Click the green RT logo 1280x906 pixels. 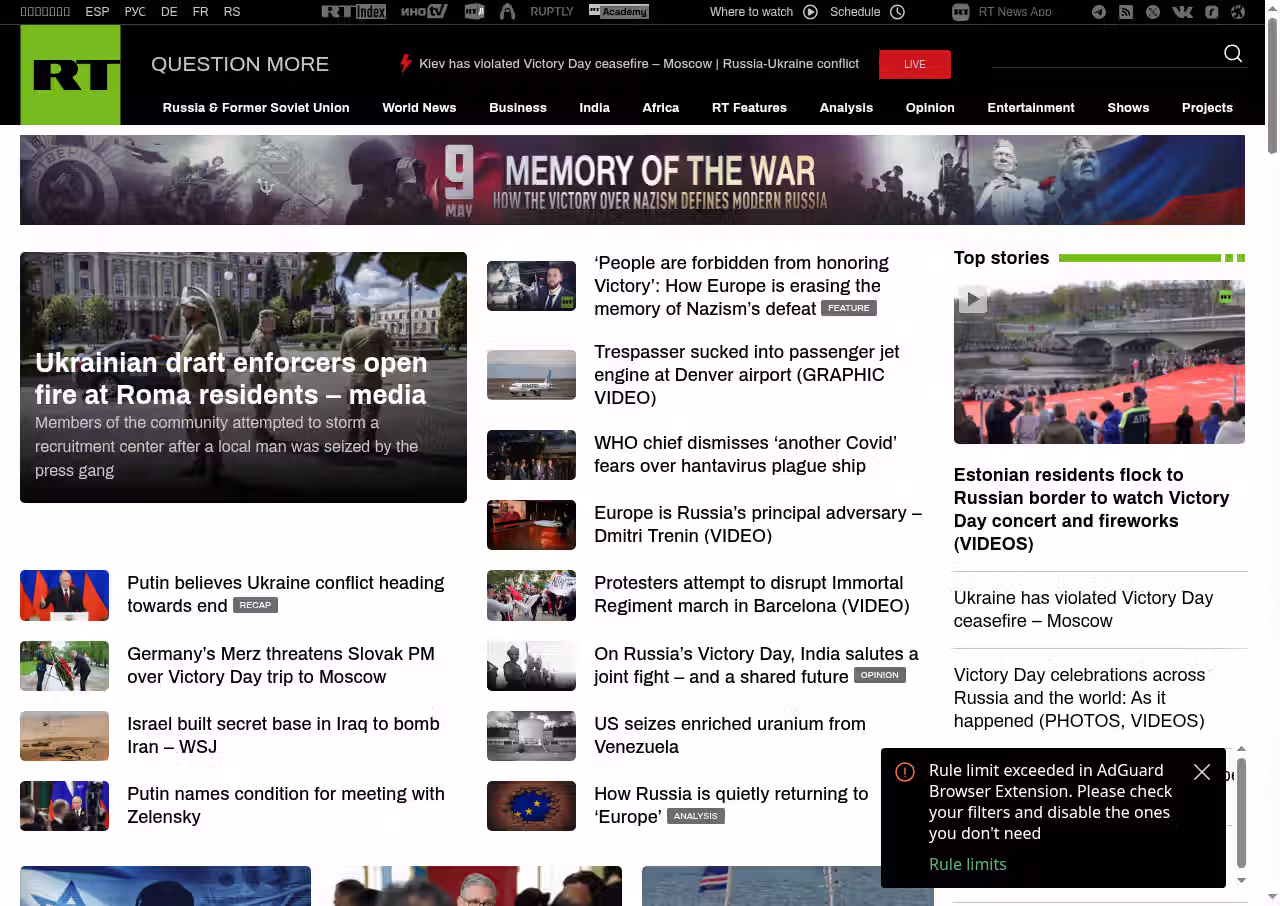(70, 75)
